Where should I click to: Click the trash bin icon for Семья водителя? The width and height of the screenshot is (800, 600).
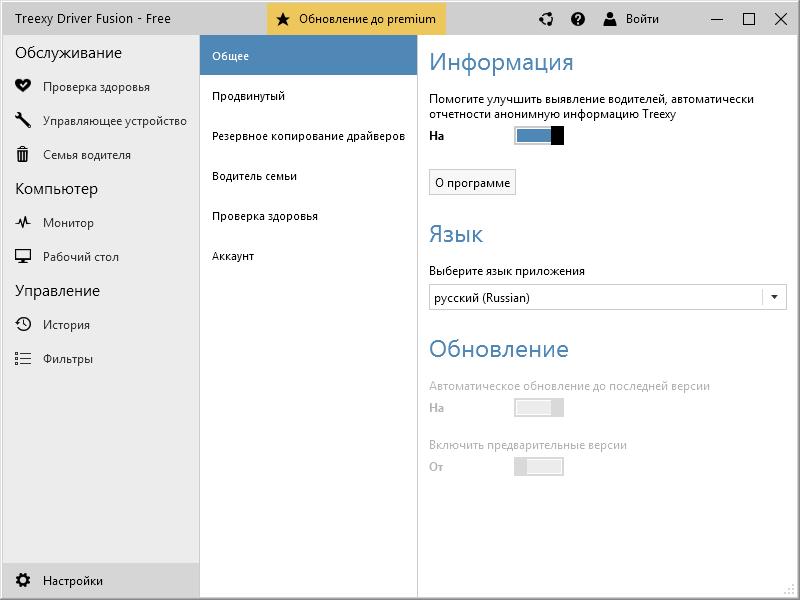pos(22,154)
